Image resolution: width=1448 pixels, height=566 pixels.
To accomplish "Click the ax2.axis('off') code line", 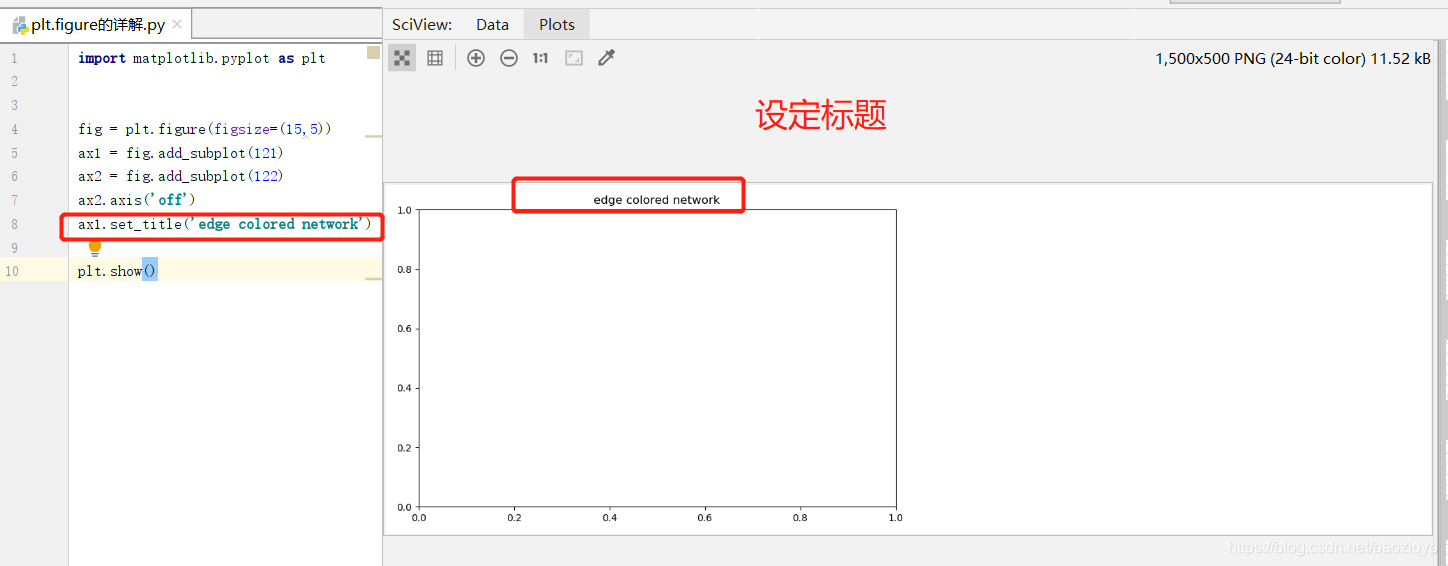I will (137, 200).
